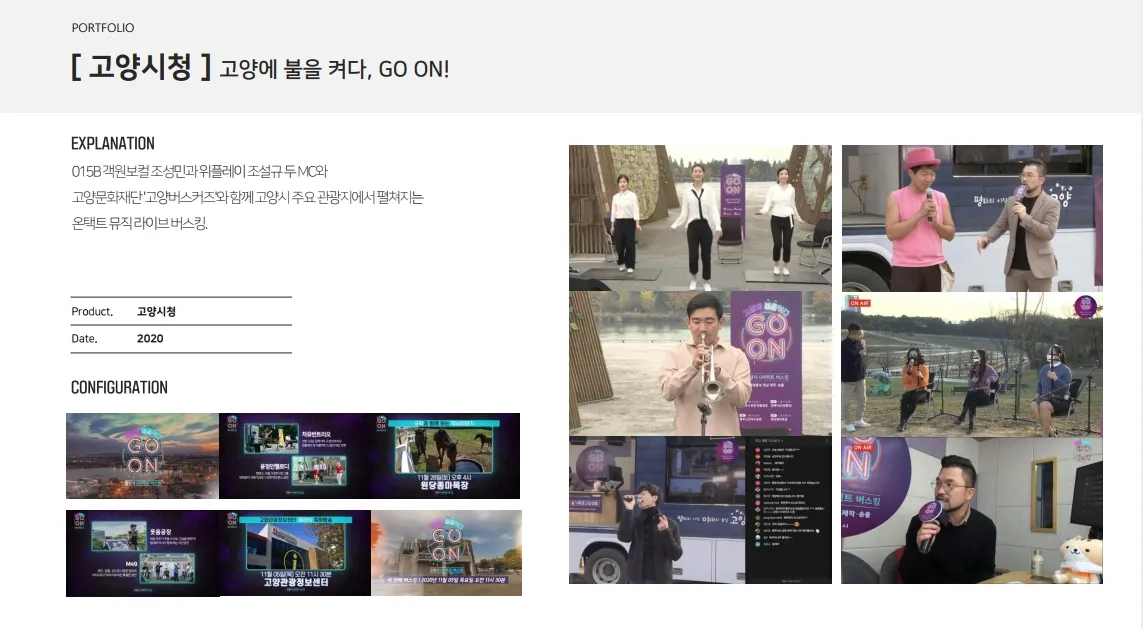Click the line starting '고양문화재단'

point(247,198)
